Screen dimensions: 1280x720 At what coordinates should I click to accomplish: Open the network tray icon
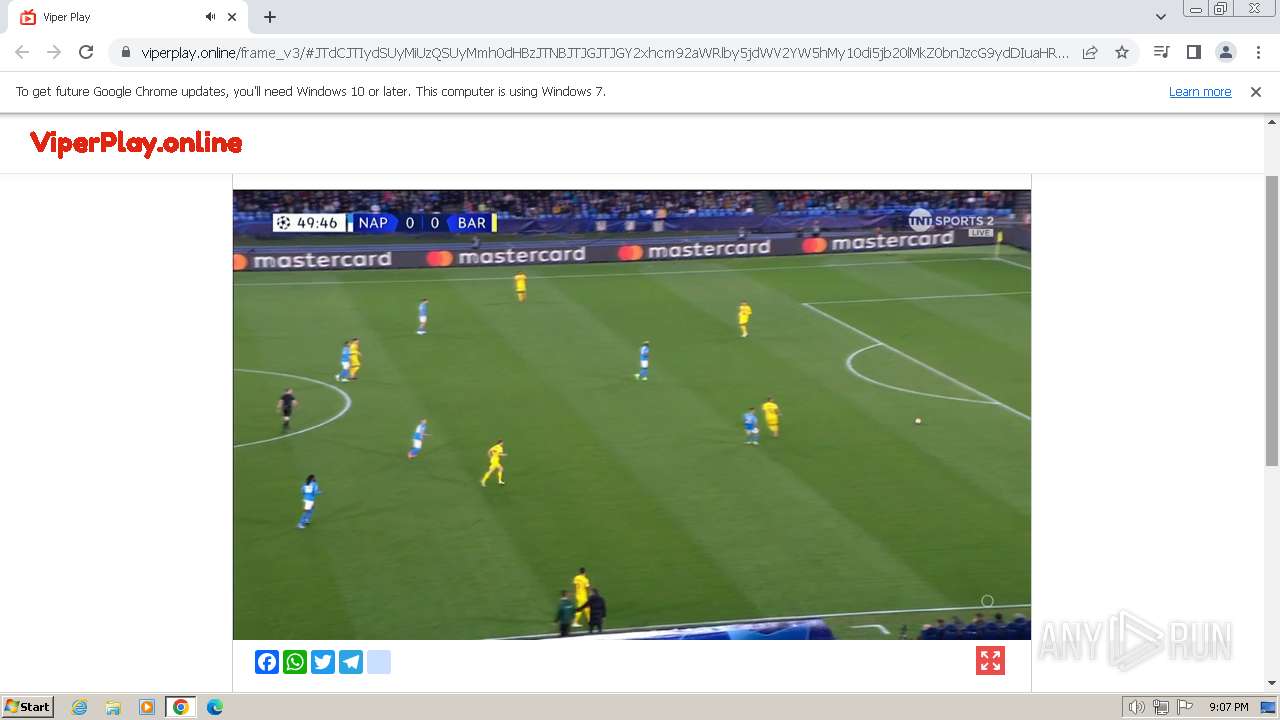[x=1161, y=707]
